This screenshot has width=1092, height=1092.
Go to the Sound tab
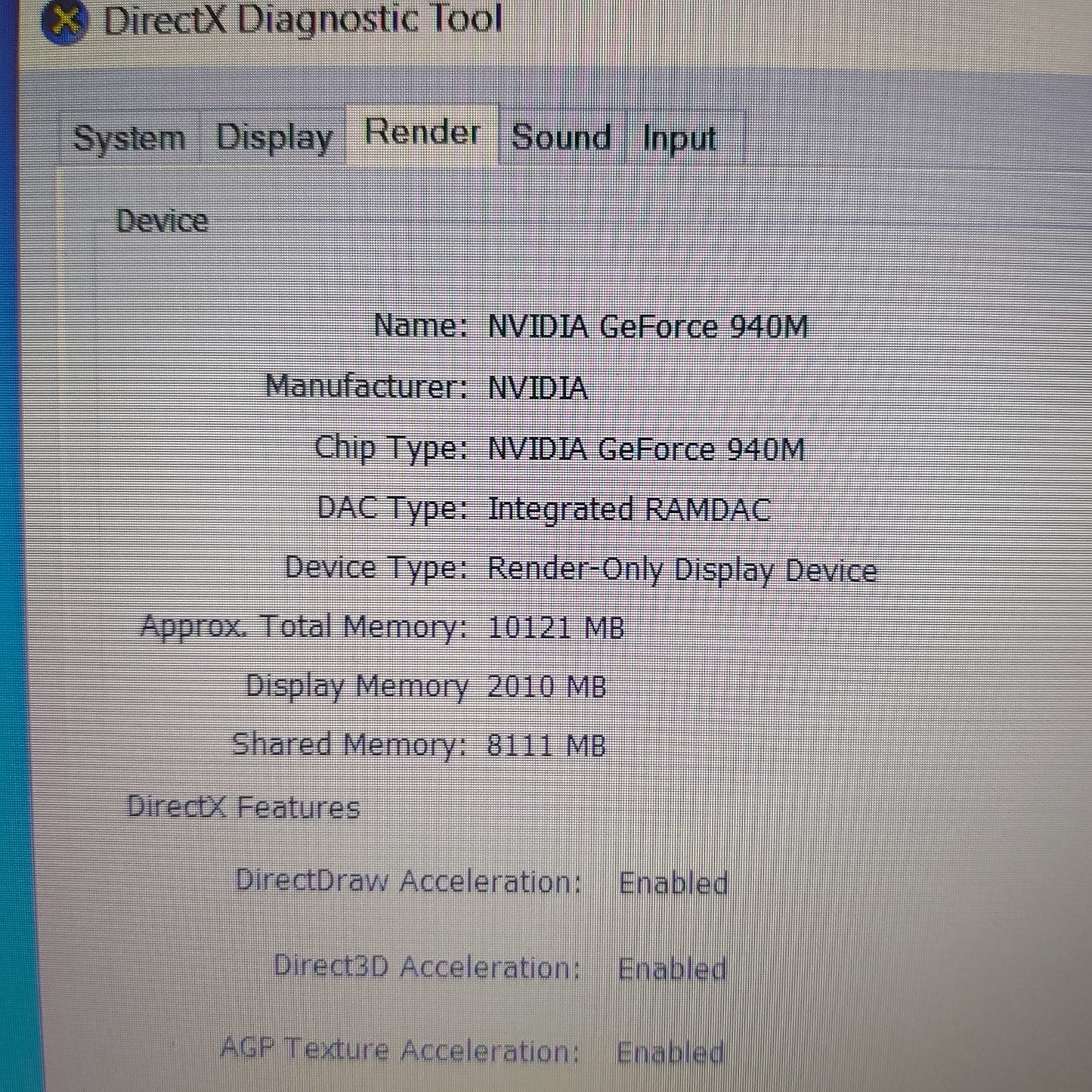(x=561, y=138)
